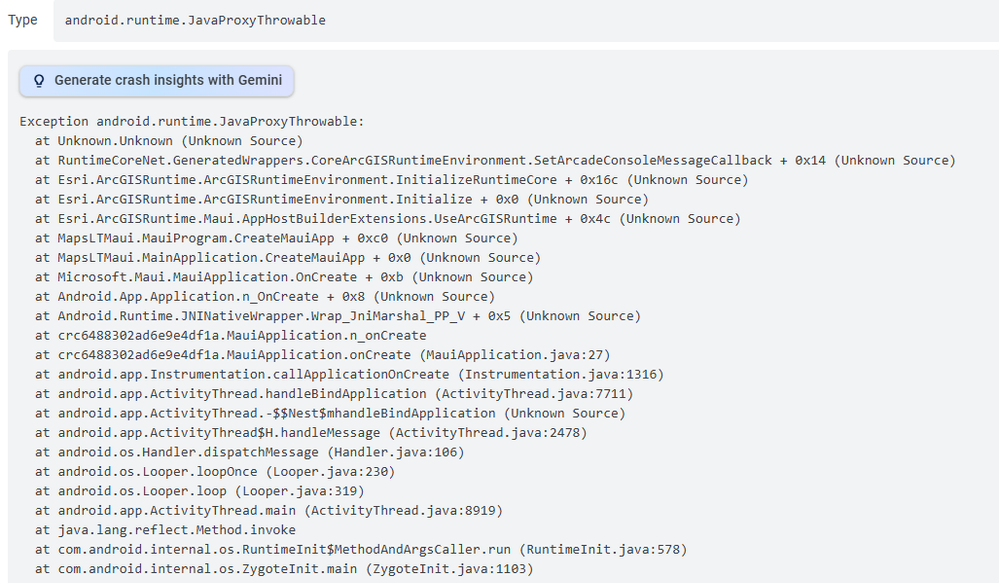Viewport: 999px width, 583px height.
Task: Click the 'Exception android.runtime.JavaProxyThrowable:' header line
Action: click(x=192, y=122)
